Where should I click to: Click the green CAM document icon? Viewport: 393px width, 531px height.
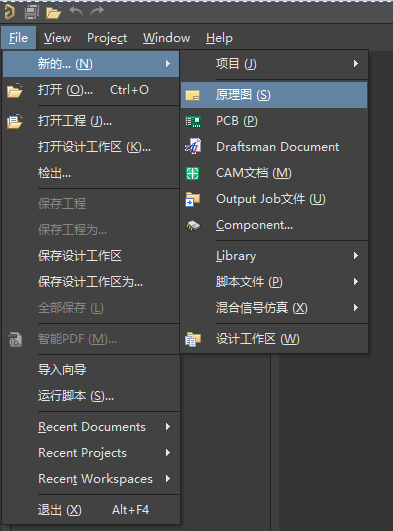tap(192, 173)
